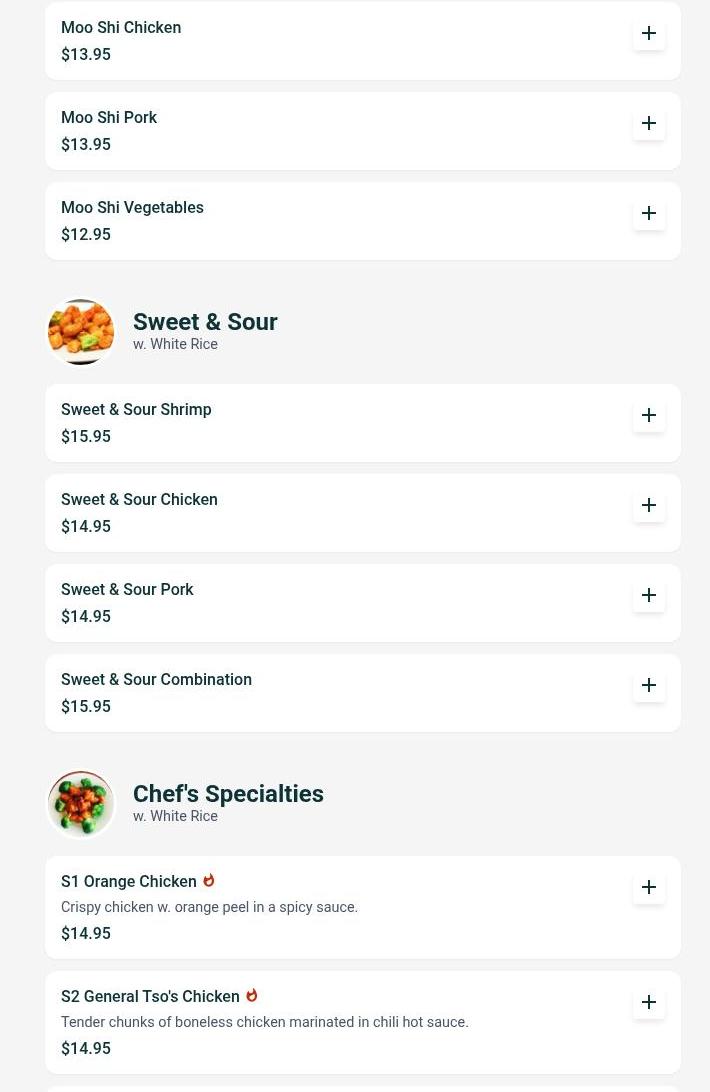
Task: Add Moo Shi Vegetables using plus icon
Action: pos(649,213)
